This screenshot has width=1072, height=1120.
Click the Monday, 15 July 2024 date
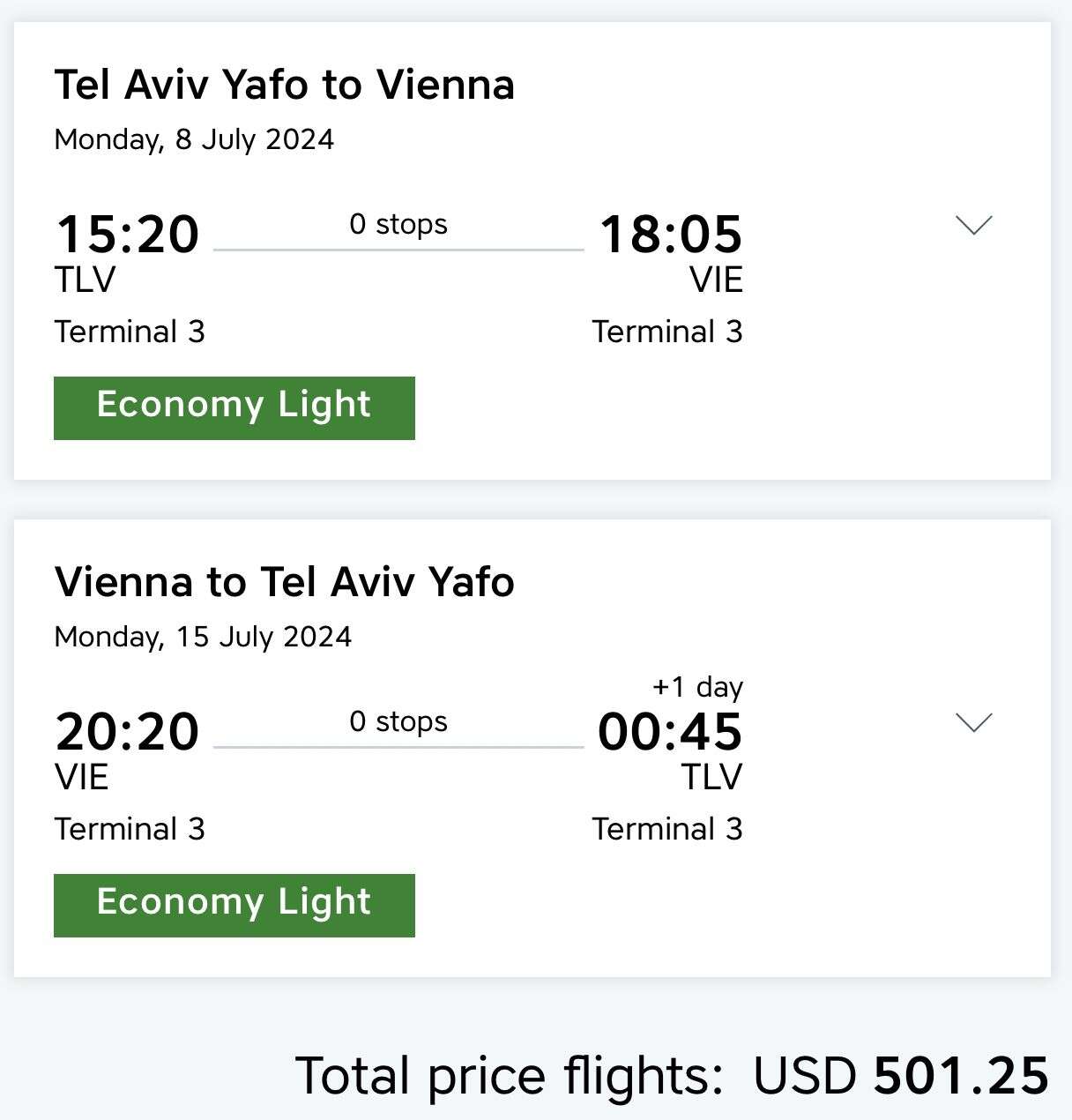coord(203,637)
